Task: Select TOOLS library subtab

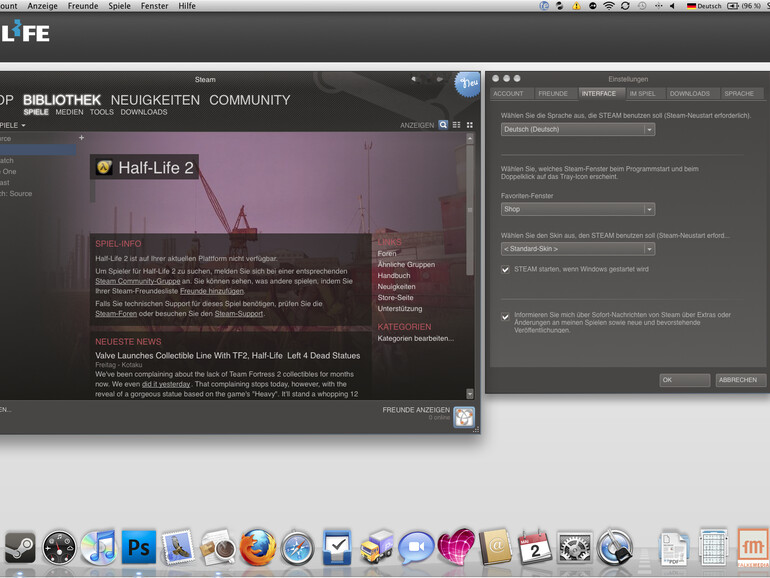Action: click(102, 112)
